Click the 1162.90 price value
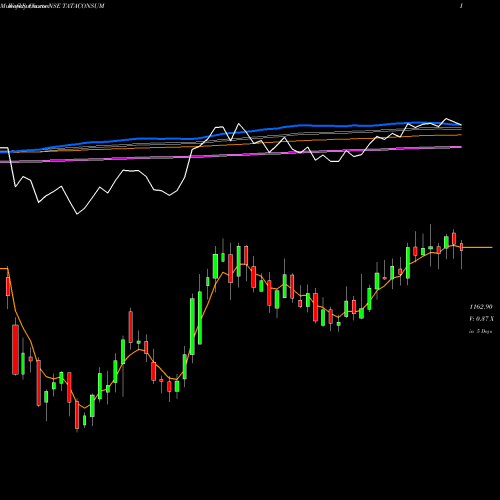This screenshot has height=500, width=500. tap(481, 307)
